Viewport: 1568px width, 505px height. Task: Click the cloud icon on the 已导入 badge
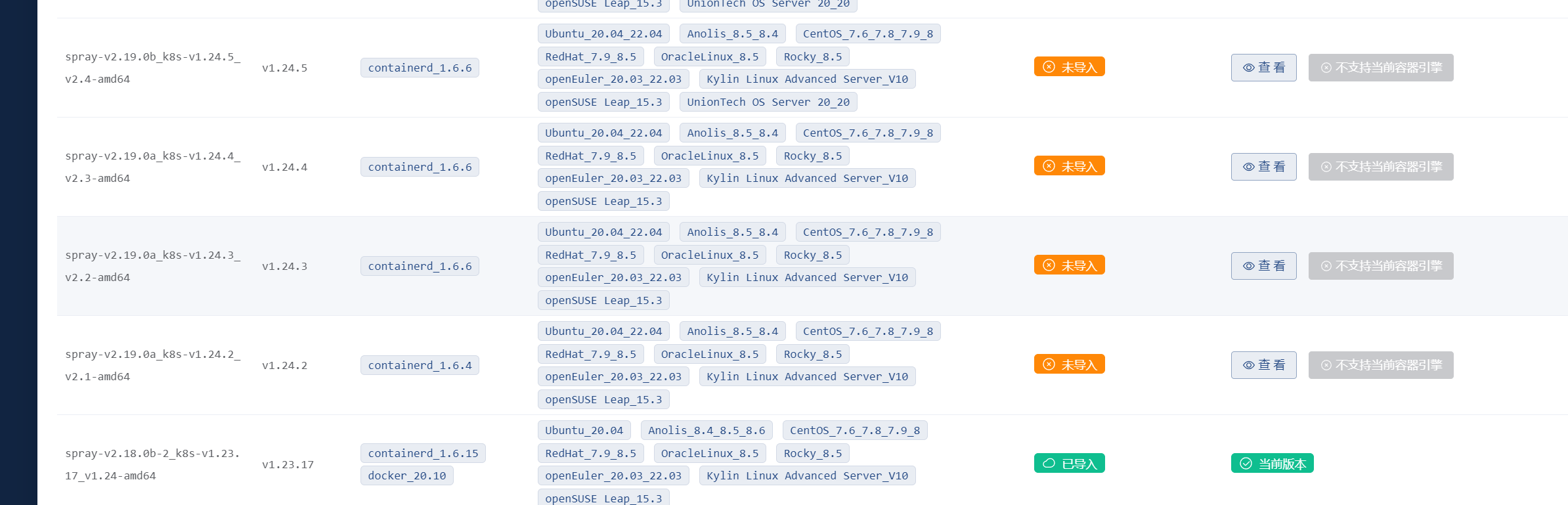(1049, 462)
